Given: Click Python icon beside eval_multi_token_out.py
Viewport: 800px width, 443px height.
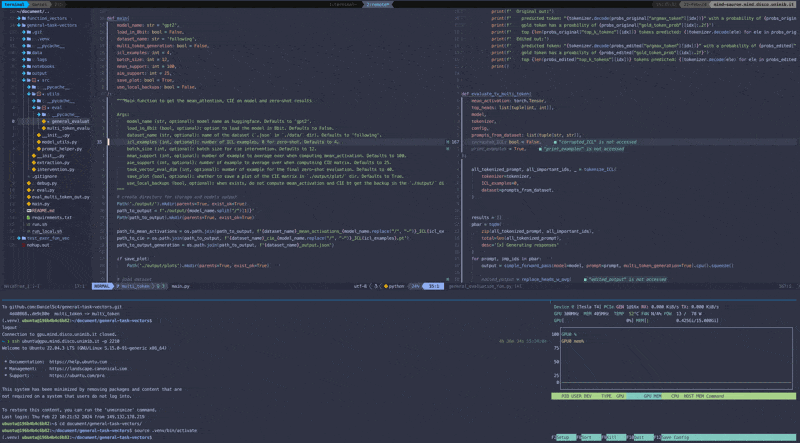Looking at the screenshot, I should pyautogui.click(x=29, y=196).
